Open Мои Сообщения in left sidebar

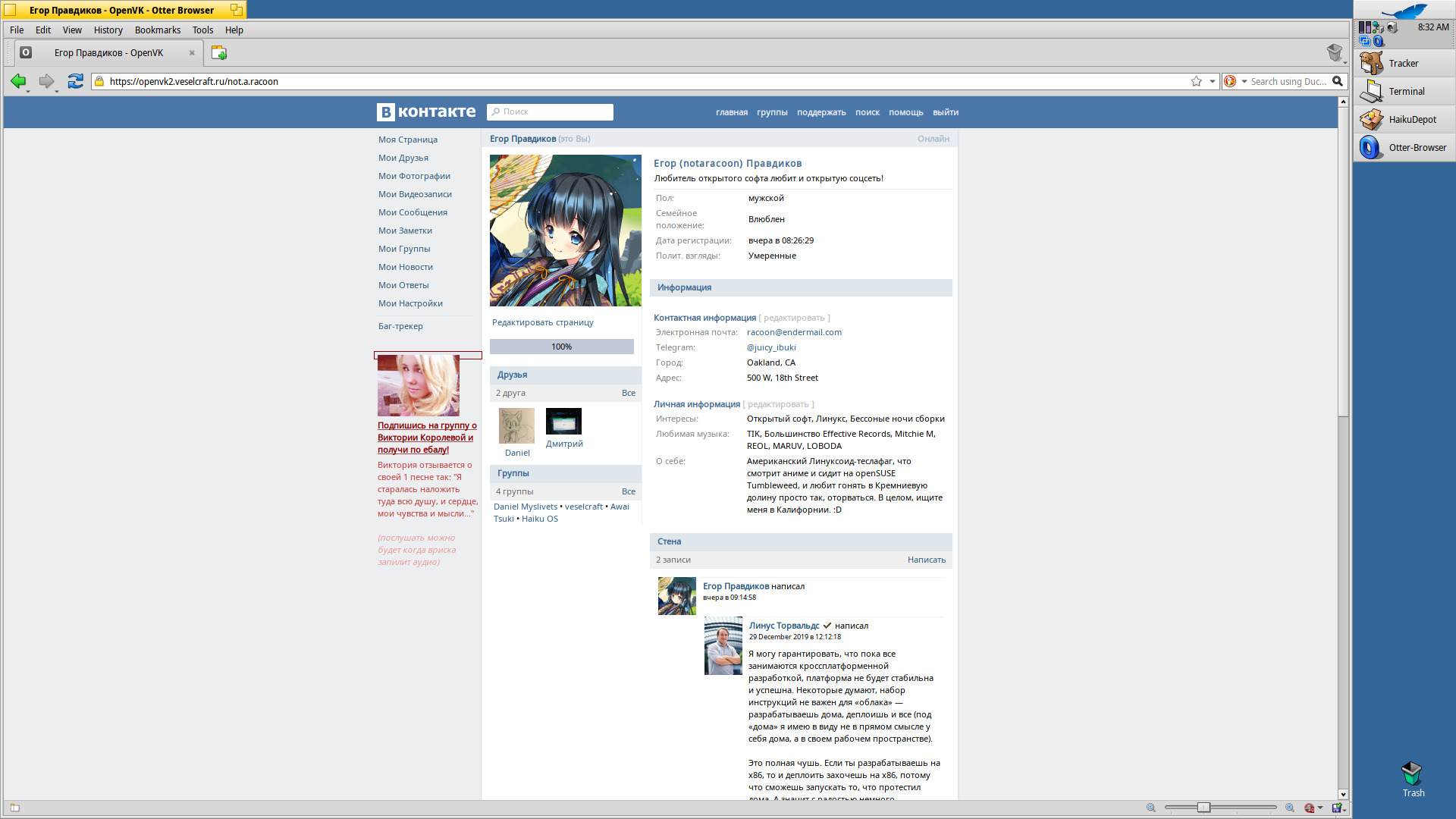point(413,212)
